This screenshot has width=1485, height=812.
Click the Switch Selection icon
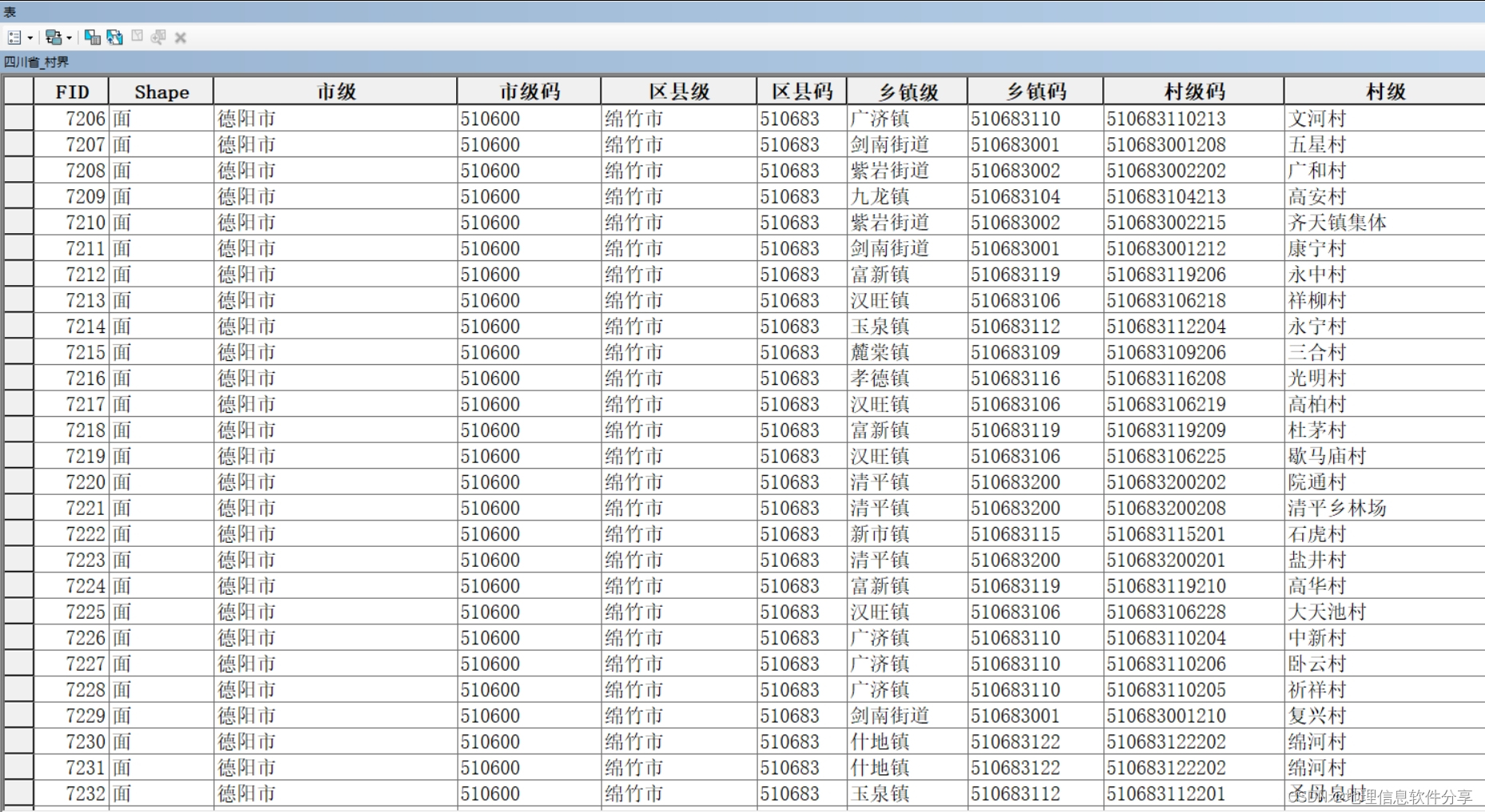(x=115, y=38)
